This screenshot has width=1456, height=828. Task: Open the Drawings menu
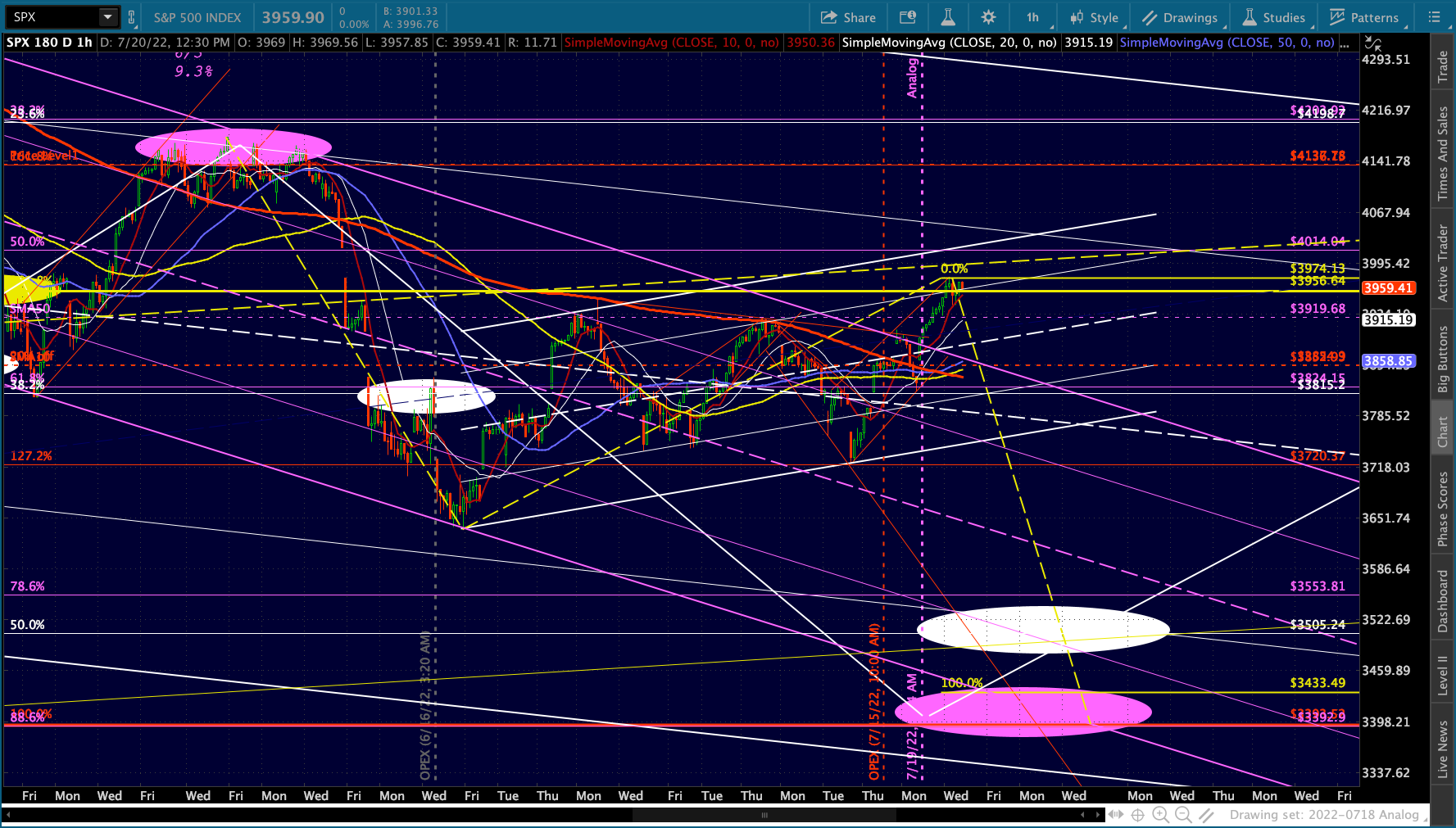[1180, 17]
